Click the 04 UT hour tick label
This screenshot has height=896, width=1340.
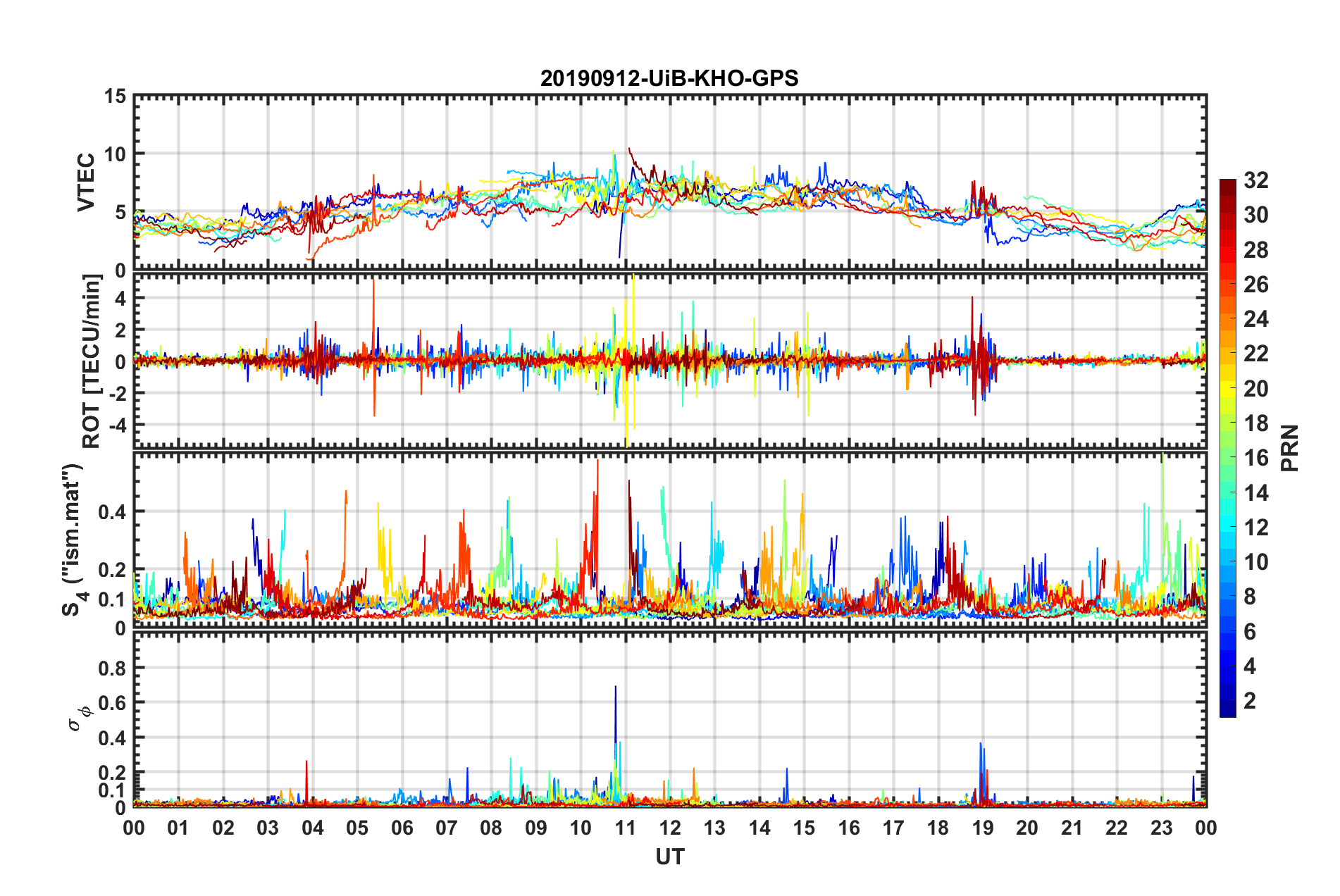313,828
